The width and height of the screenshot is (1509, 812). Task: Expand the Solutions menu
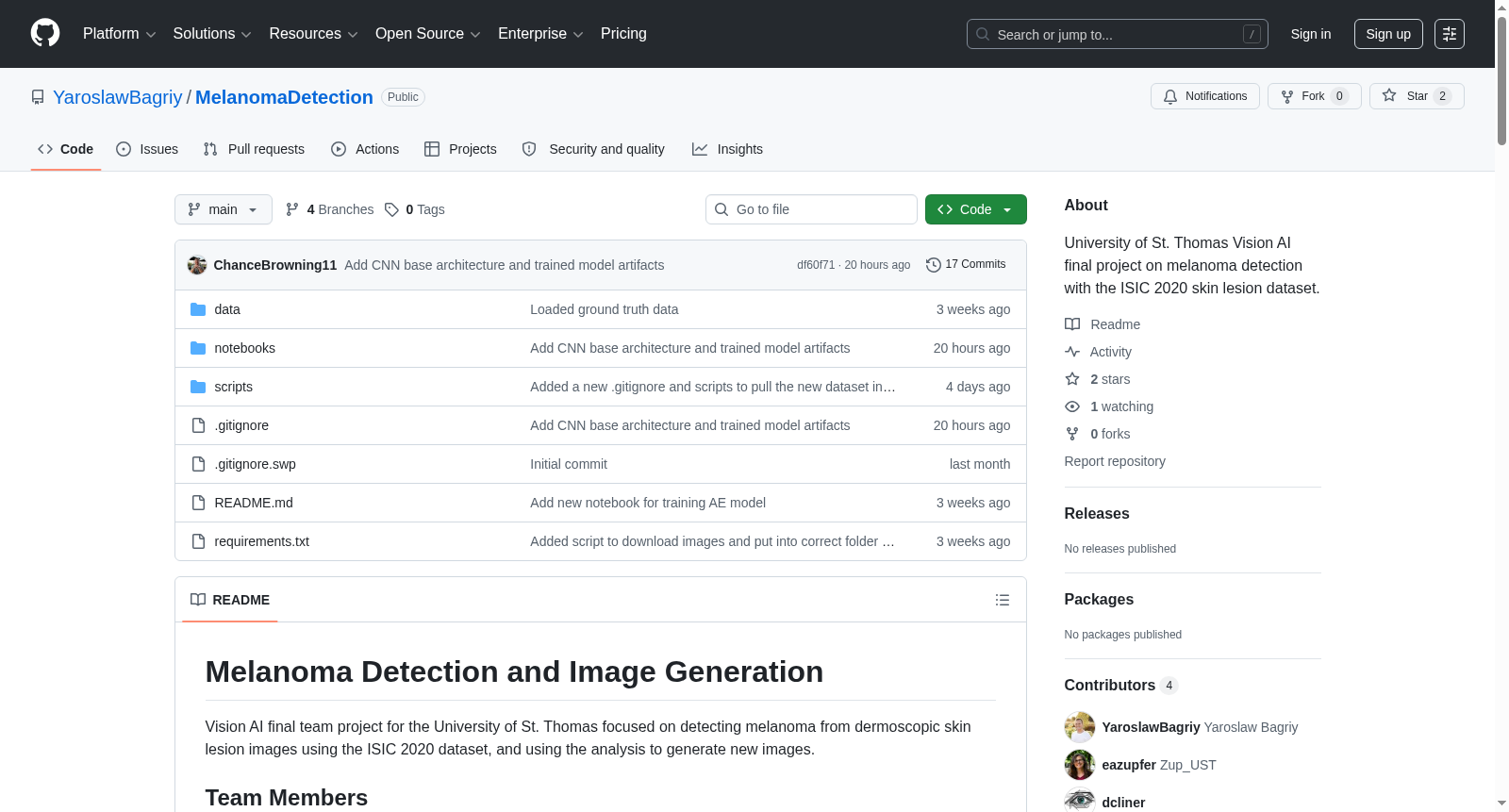point(212,34)
